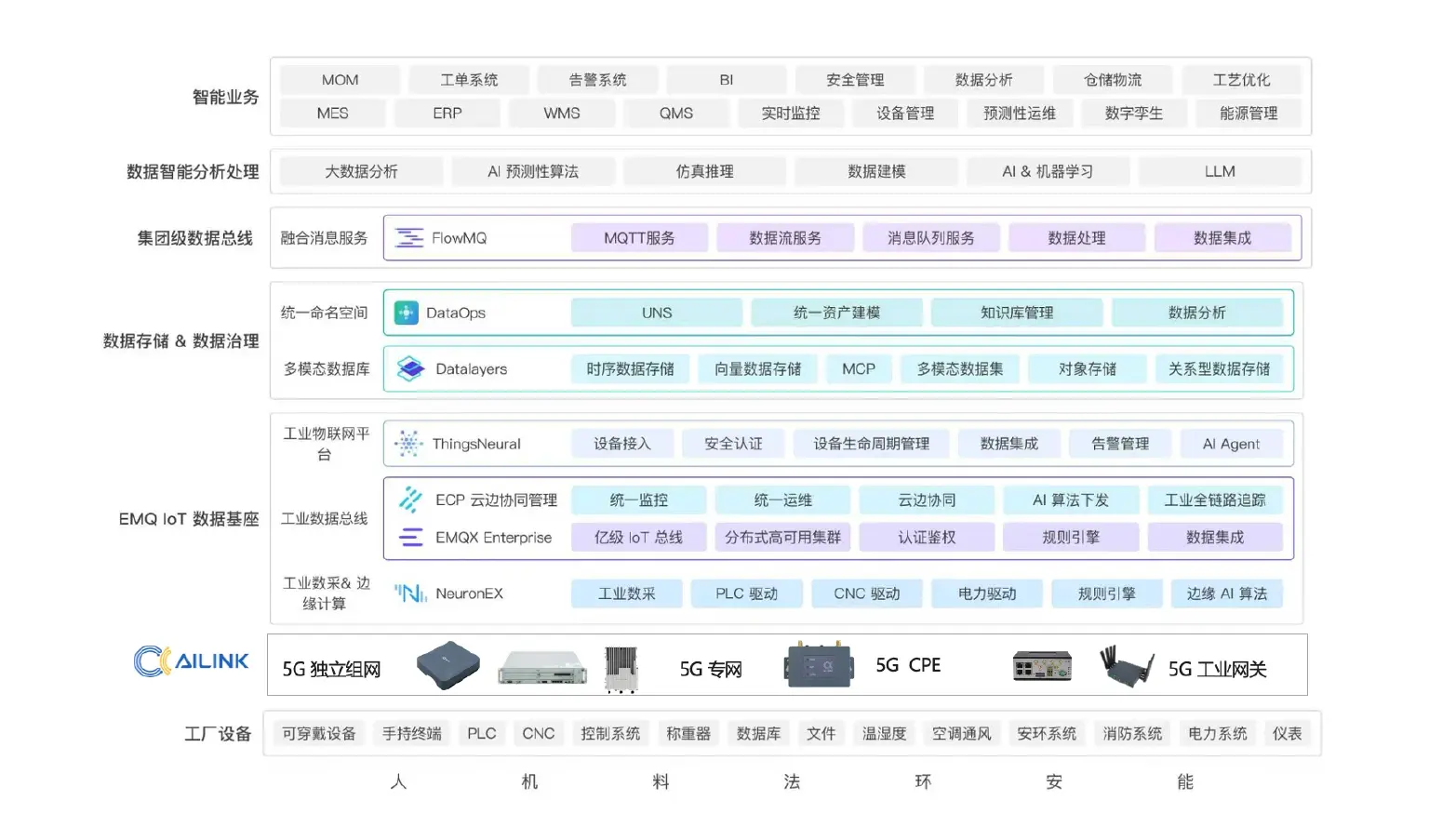Select the LLM box
Viewport: 1429px width, 840px height.
pos(1220,171)
